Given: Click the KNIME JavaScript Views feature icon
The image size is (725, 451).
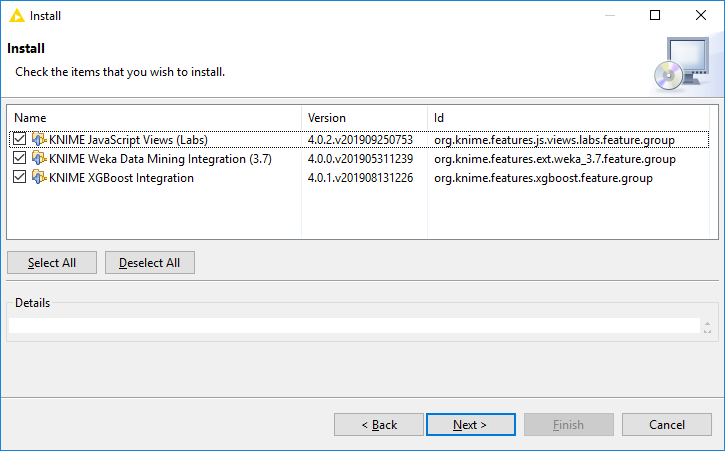Looking at the screenshot, I should click(x=39, y=139).
